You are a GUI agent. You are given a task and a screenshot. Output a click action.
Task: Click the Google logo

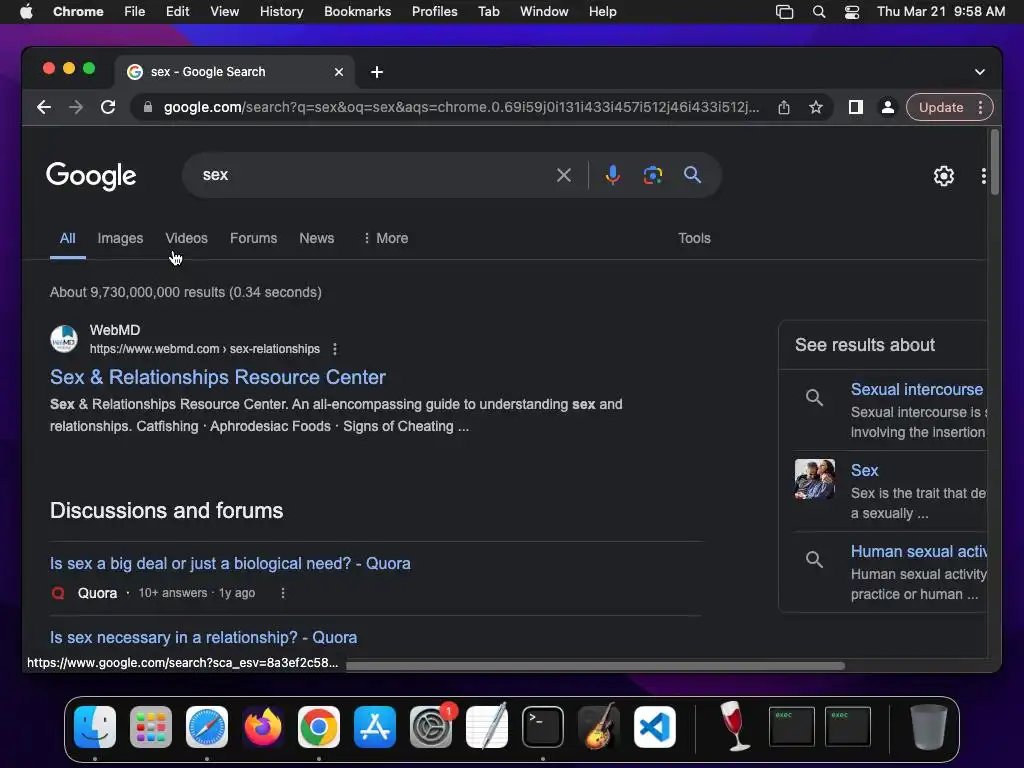coord(91,176)
